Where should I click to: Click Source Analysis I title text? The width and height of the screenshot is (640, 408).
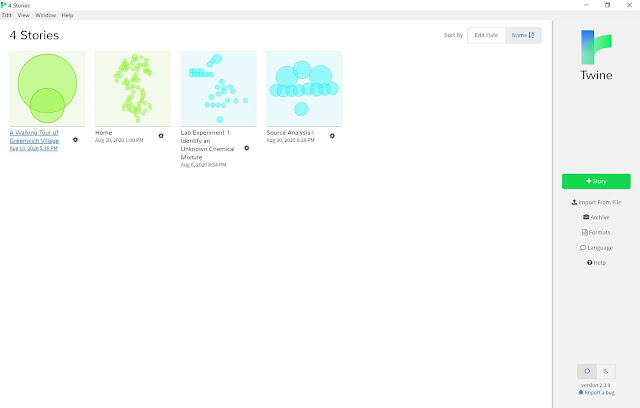pyautogui.click(x=290, y=133)
